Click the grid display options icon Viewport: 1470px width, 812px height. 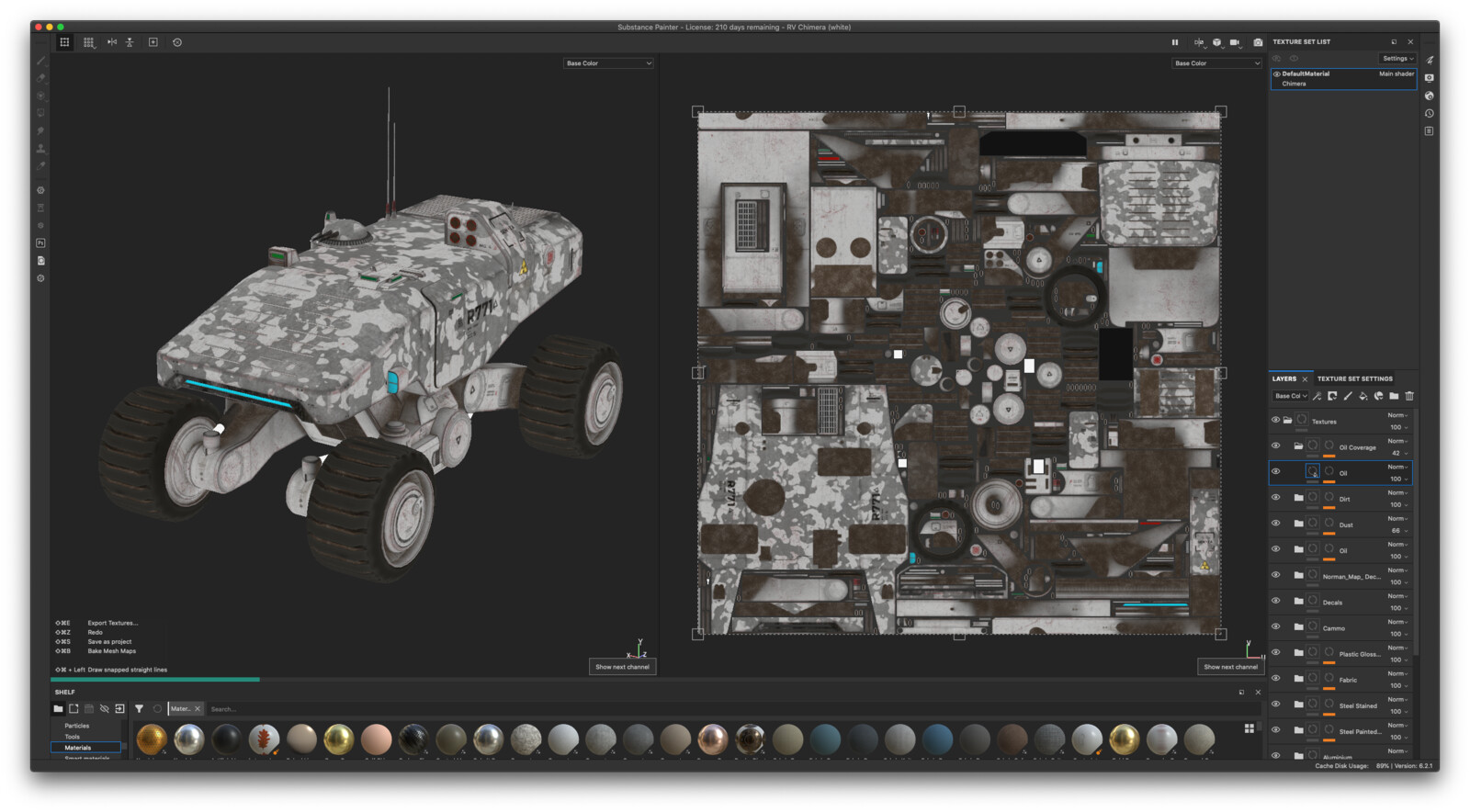[89, 42]
